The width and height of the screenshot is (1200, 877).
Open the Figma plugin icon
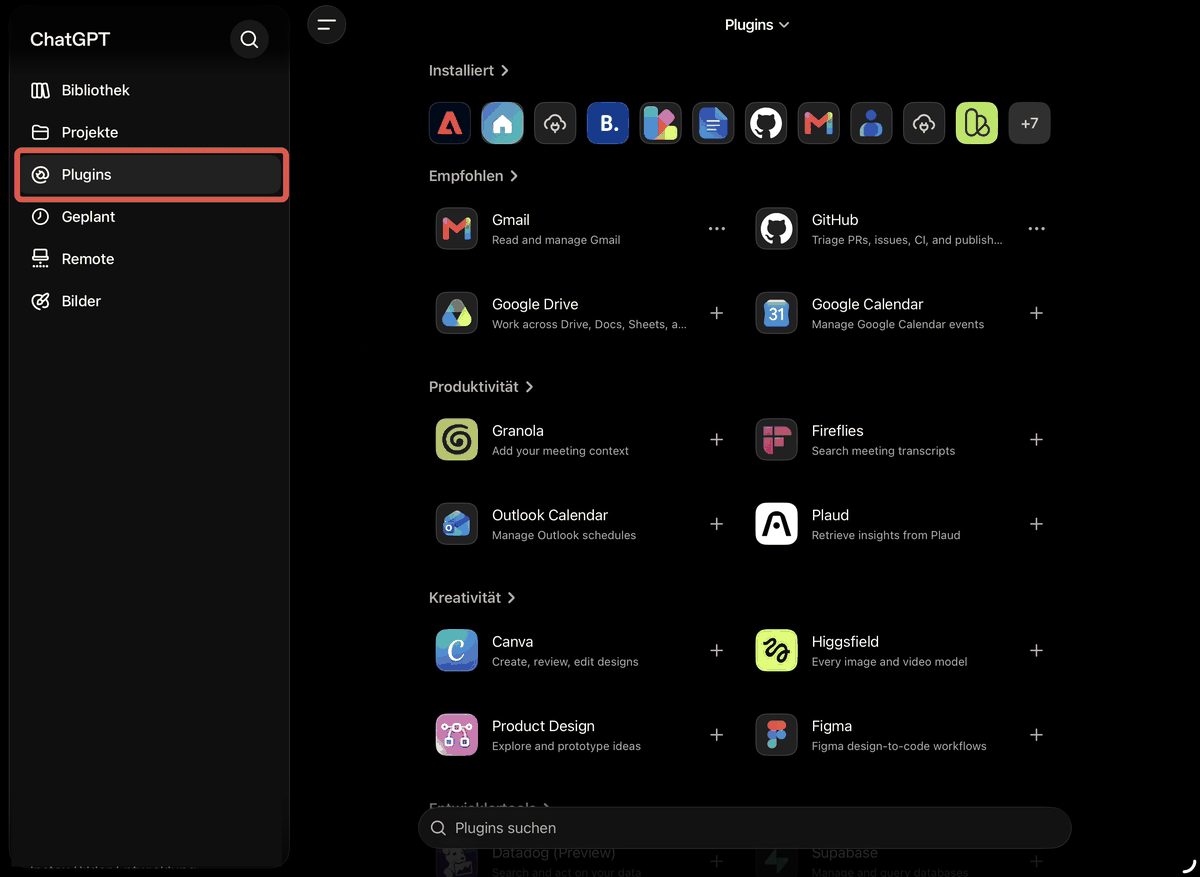click(x=776, y=735)
